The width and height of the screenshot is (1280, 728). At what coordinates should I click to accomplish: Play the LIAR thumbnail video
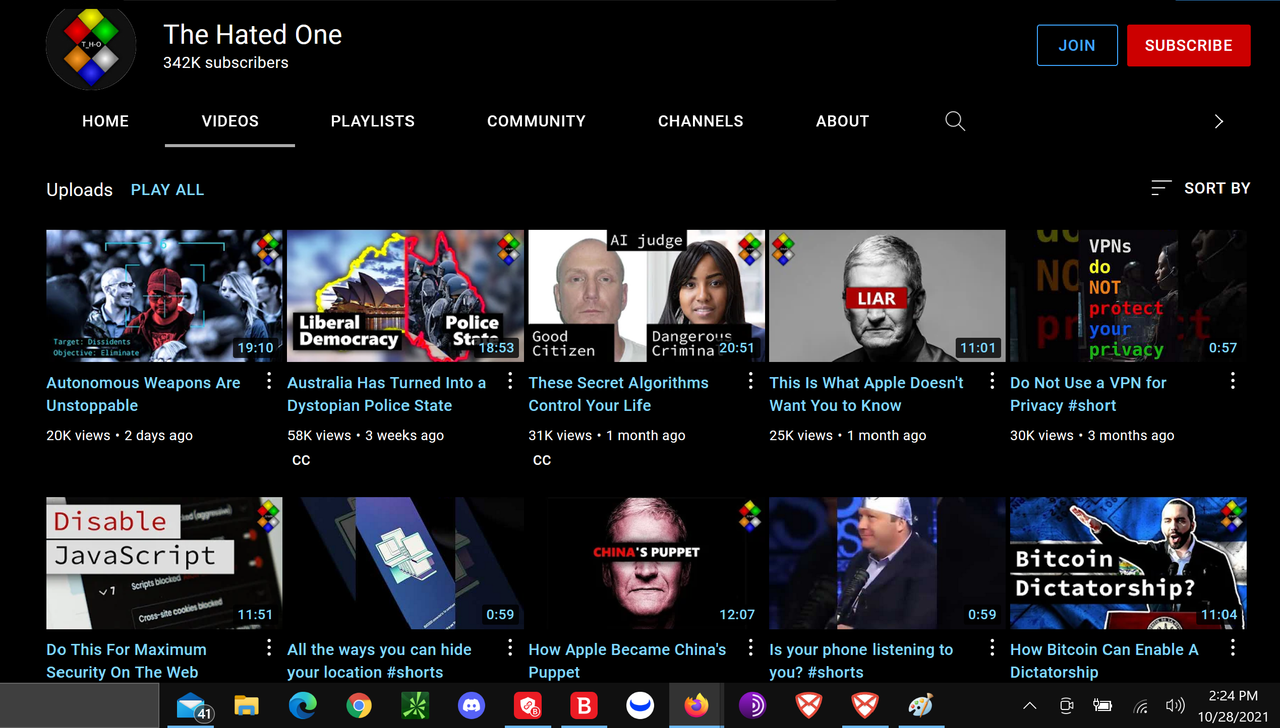pos(887,296)
